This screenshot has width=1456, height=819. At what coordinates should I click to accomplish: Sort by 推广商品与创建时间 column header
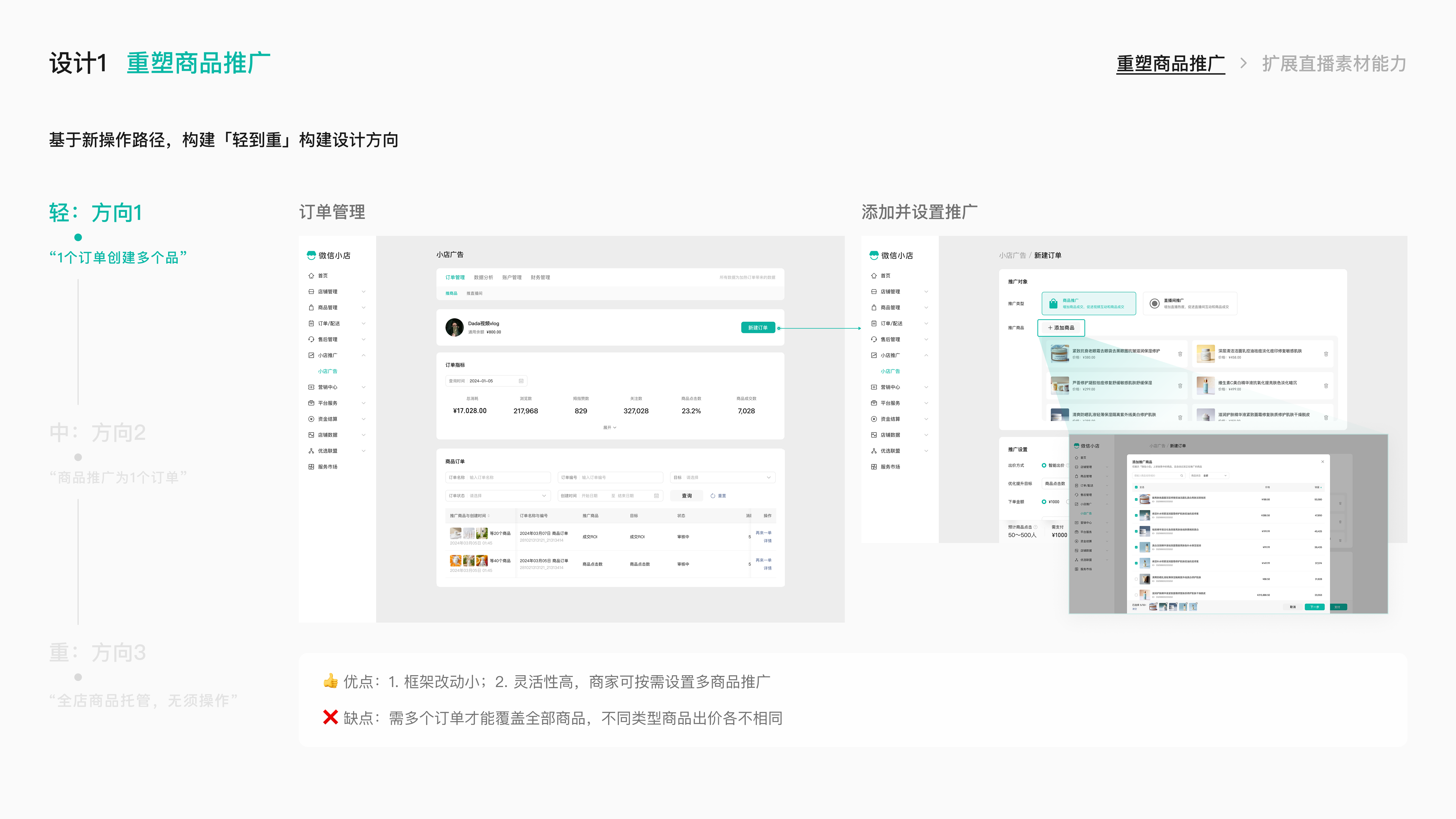click(470, 515)
